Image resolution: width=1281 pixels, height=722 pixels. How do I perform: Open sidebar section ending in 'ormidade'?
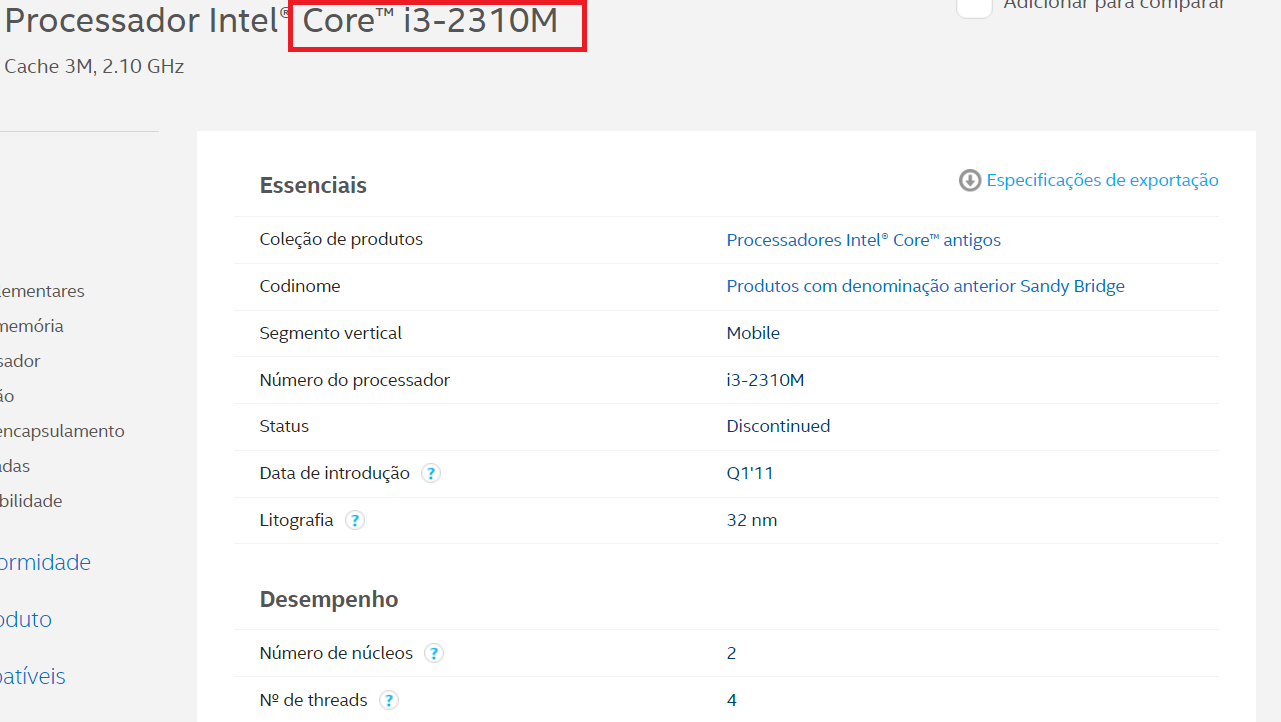click(x=45, y=562)
